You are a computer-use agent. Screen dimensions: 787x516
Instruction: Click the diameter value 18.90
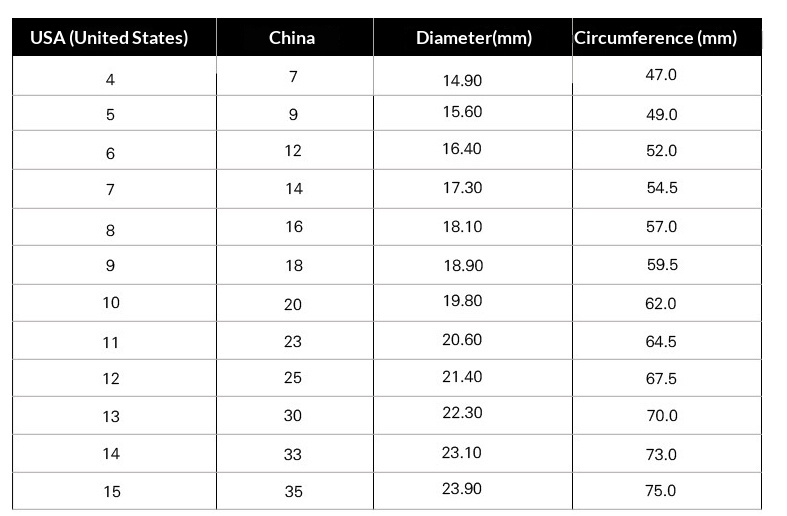coord(462,265)
